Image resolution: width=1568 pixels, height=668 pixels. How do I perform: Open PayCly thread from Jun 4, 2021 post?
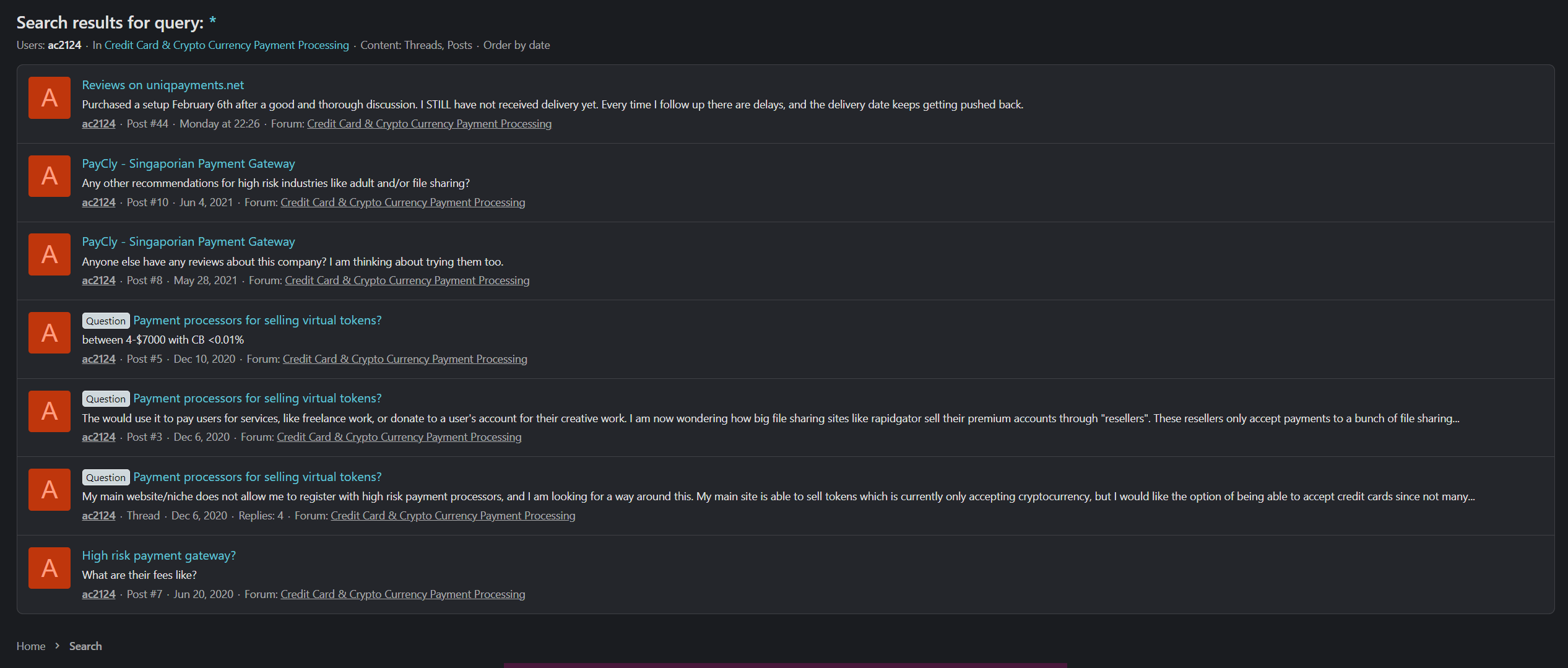(x=188, y=163)
